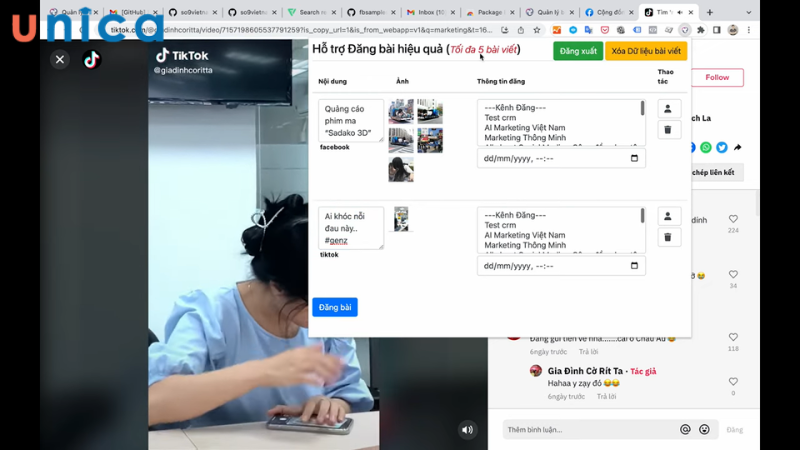This screenshot has height=450, width=800.
Task: Open first bus ad thumbnail in facebook row
Action: 401,112
